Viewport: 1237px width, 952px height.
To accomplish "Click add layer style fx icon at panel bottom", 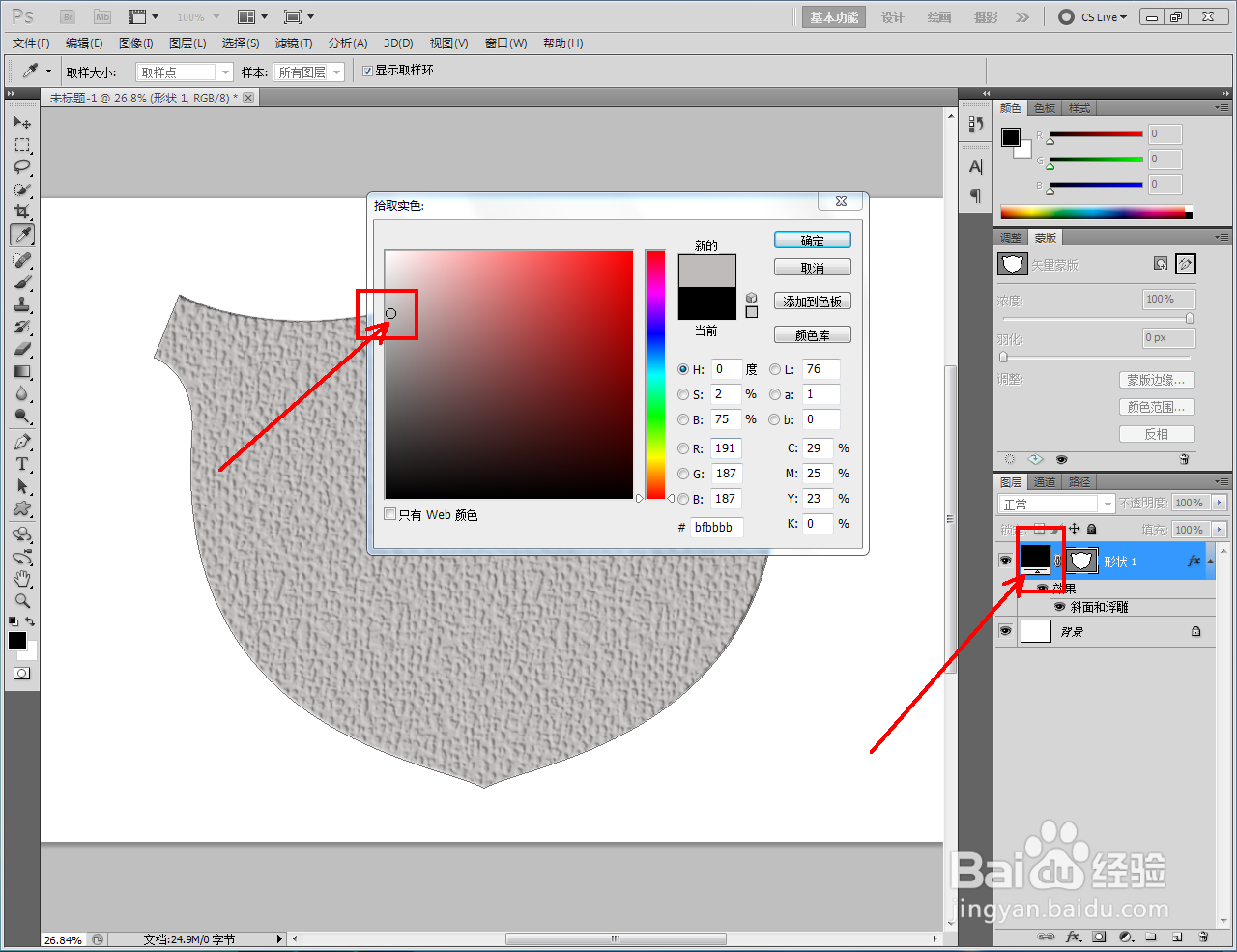I will pos(1073,937).
